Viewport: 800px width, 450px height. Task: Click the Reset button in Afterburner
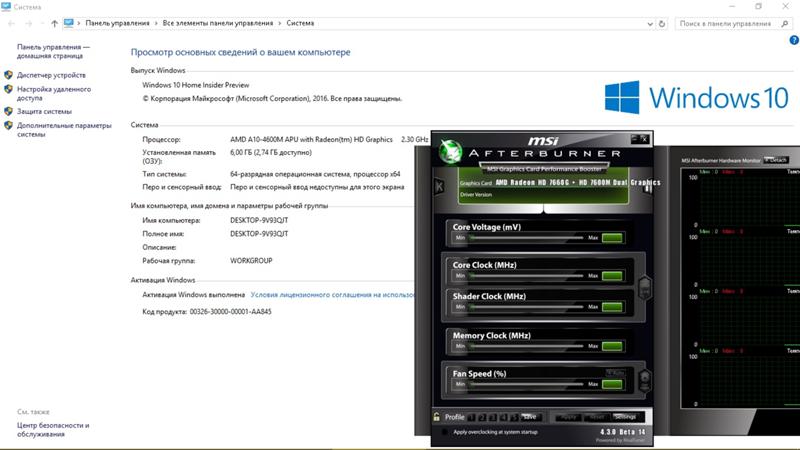pos(596,417)
